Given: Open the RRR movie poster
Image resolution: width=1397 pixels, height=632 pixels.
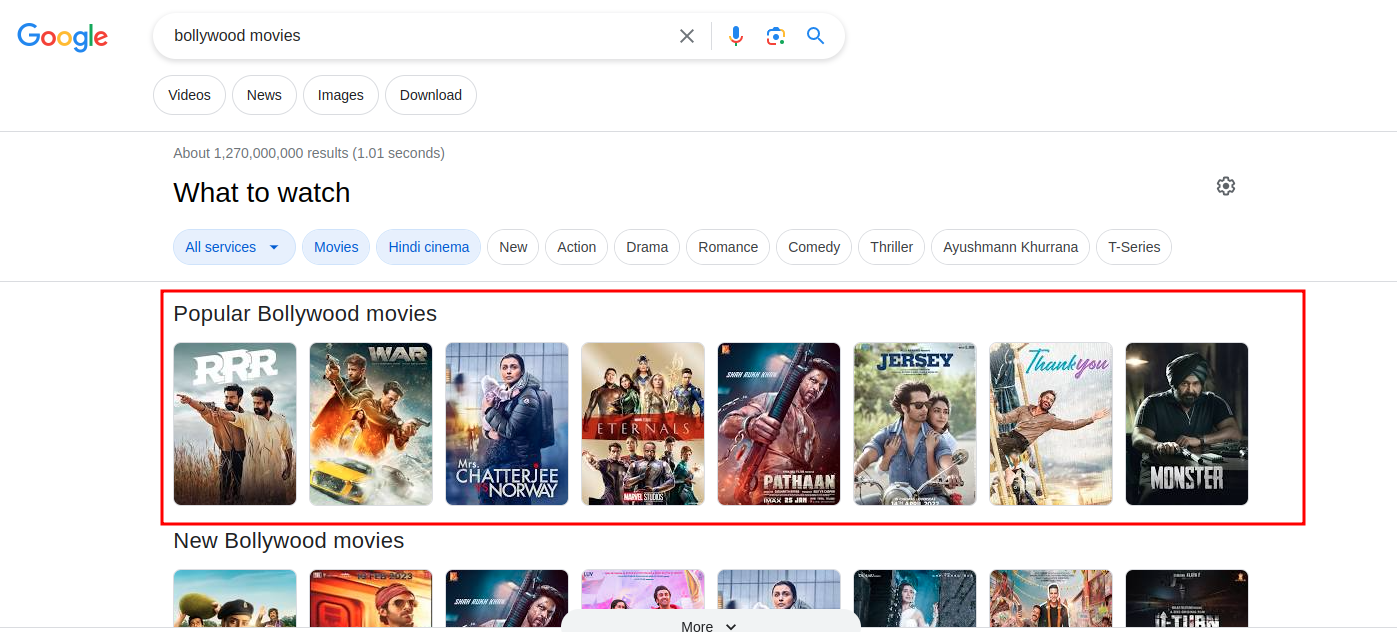Looking at the screenshot, I should [235, 424].
